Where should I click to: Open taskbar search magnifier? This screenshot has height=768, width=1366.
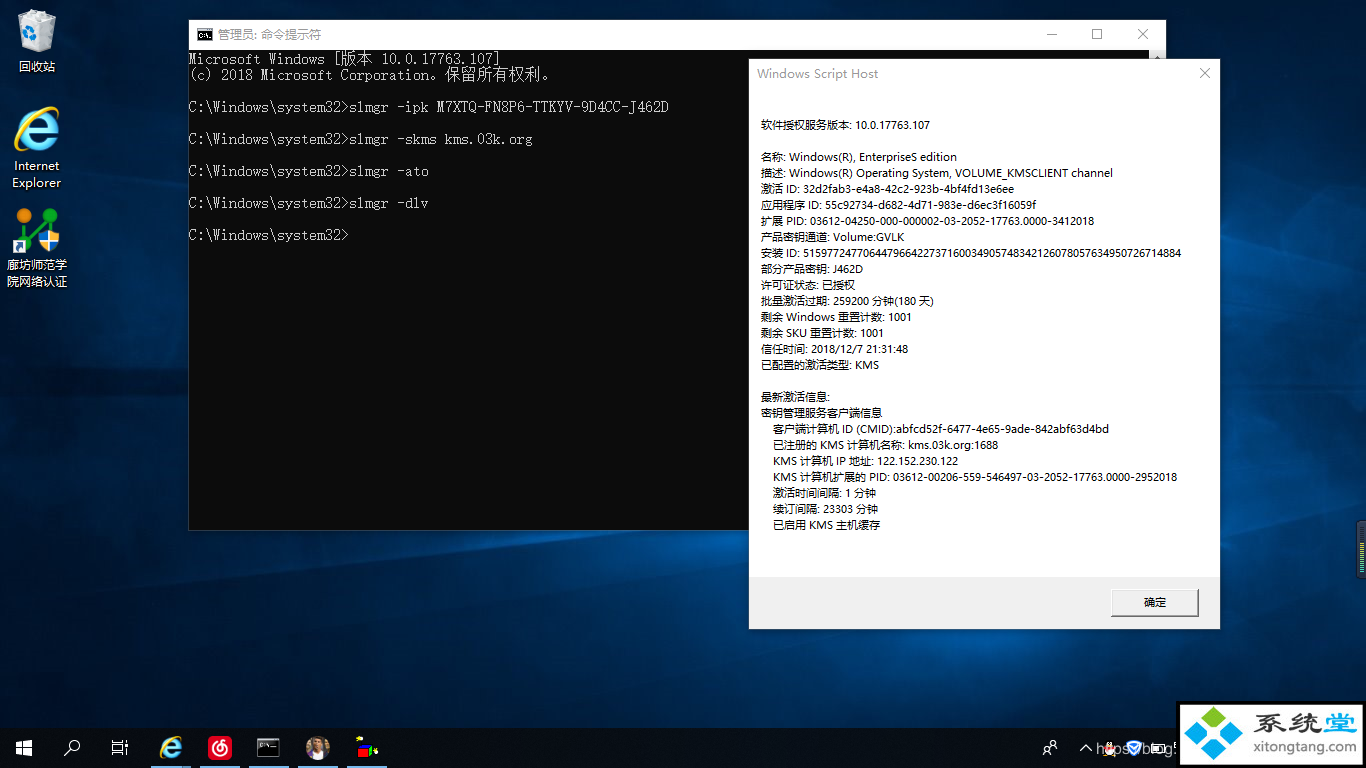(72, 747)
